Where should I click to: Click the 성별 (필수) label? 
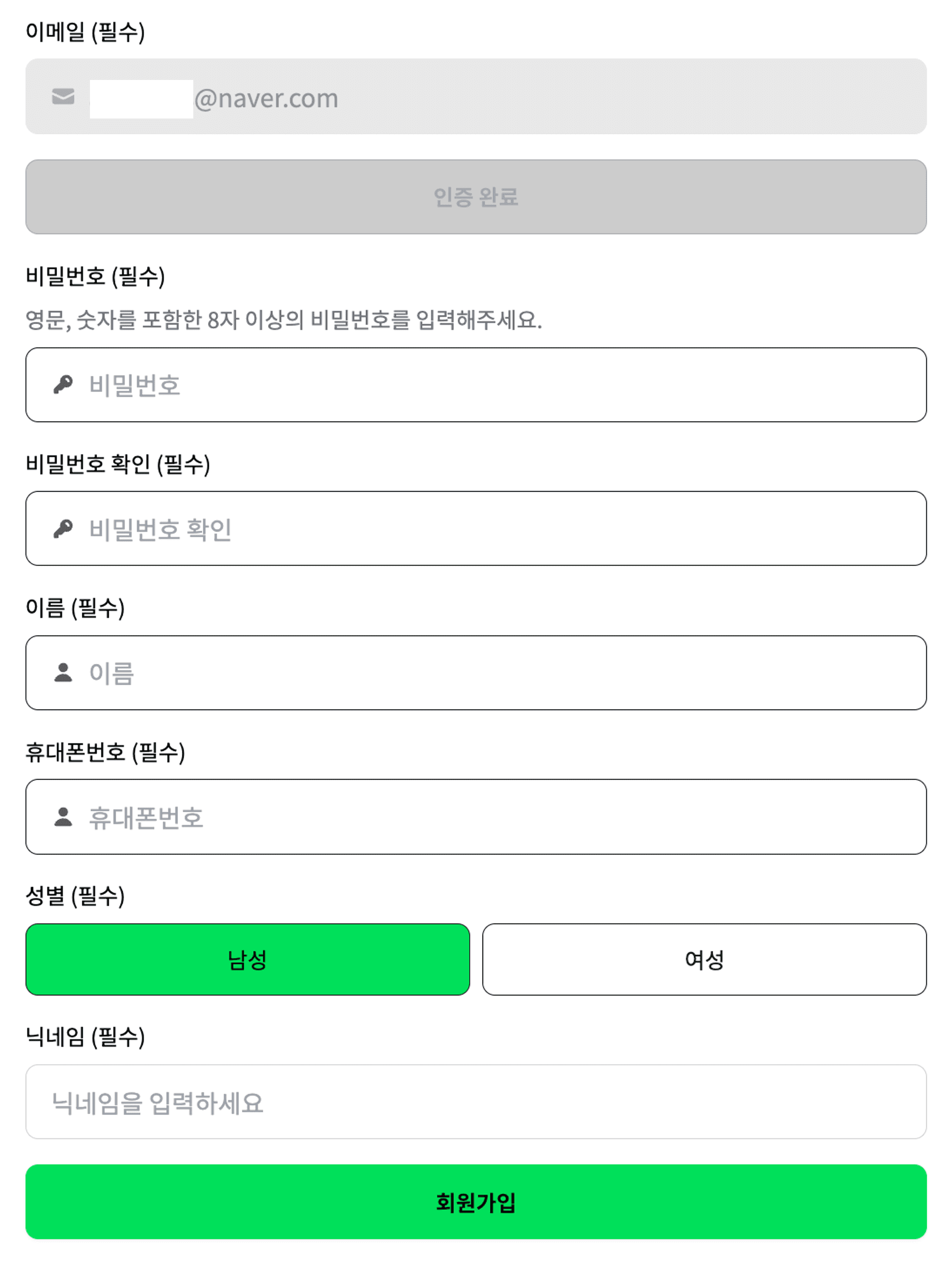pyautogui.click(x=75, y=896)
